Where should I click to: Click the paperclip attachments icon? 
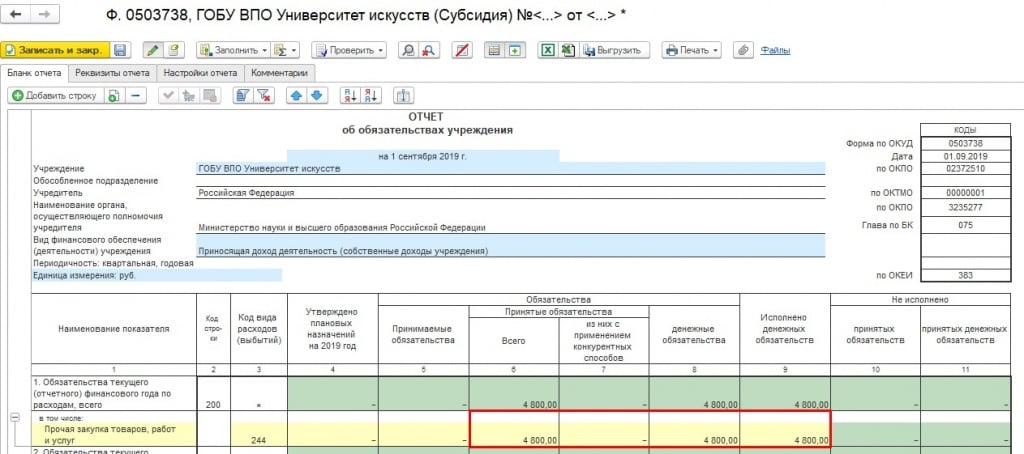[x=743, y=50]
